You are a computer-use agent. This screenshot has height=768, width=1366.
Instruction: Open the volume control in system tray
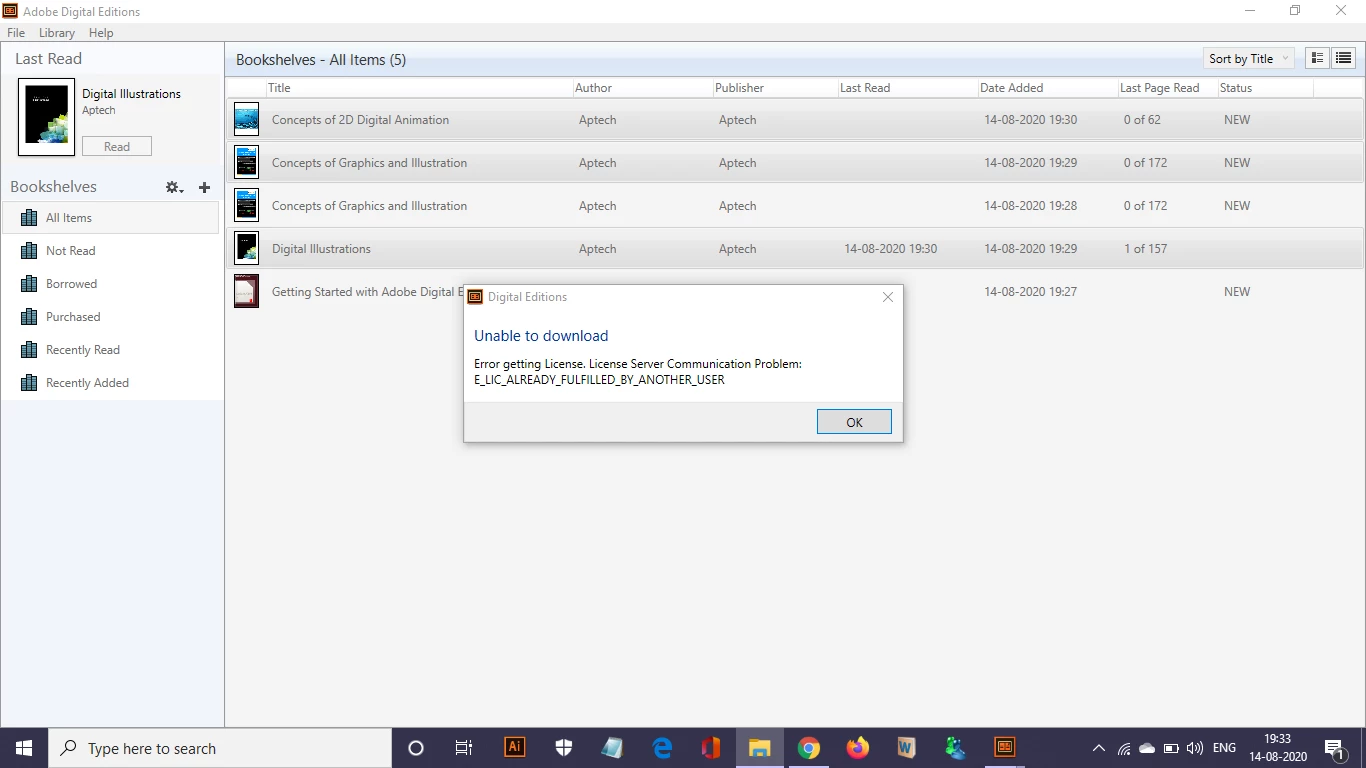(x=1195, y=749)
